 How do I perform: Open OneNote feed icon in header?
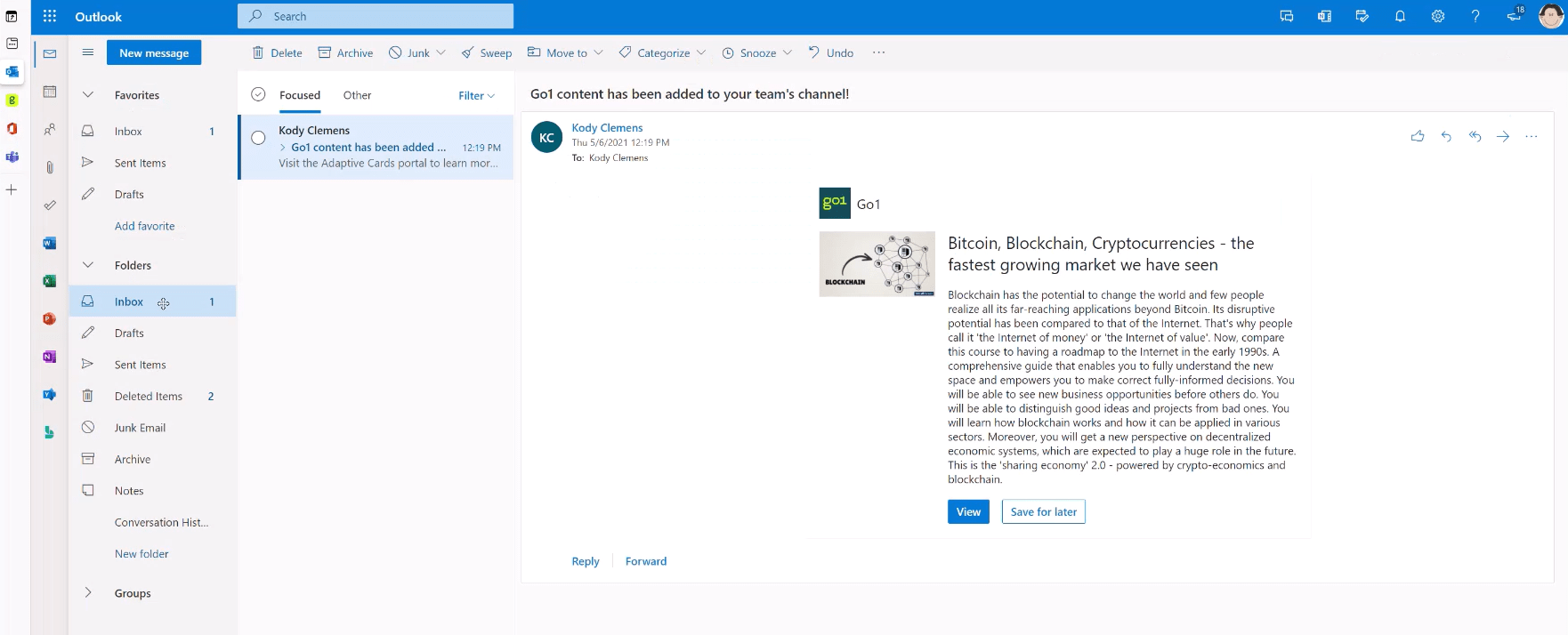point(1324,16)
